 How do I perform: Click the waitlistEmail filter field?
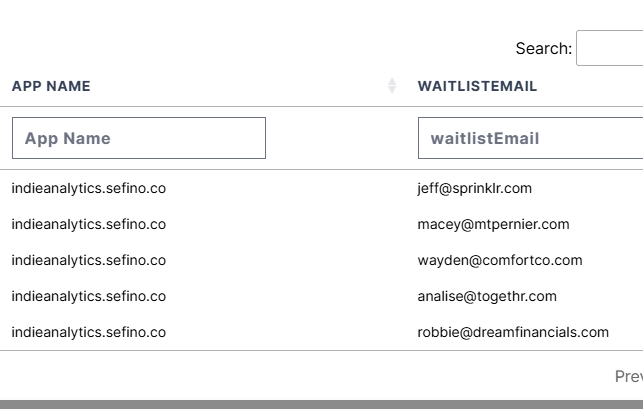(x=530, y=138)
